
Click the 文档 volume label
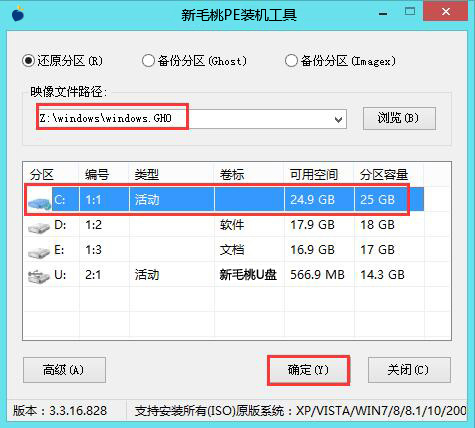232,250
